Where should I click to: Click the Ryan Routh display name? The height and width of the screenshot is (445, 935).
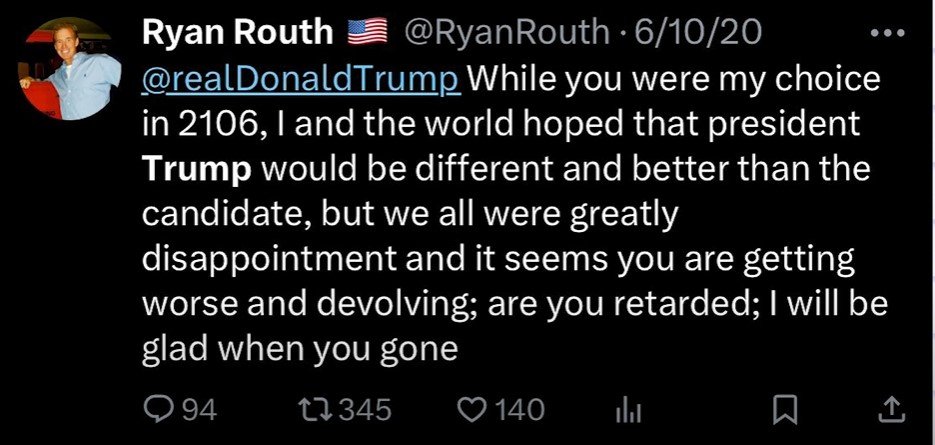pyautogui.click(x=237, y=32)
